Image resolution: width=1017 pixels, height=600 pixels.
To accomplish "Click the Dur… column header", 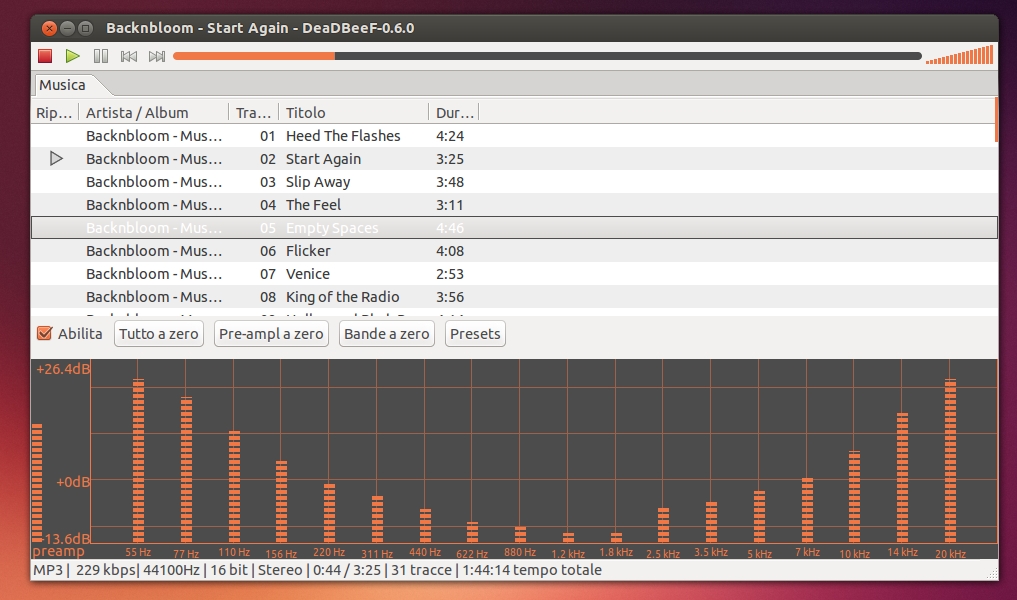I will (454, 113).
